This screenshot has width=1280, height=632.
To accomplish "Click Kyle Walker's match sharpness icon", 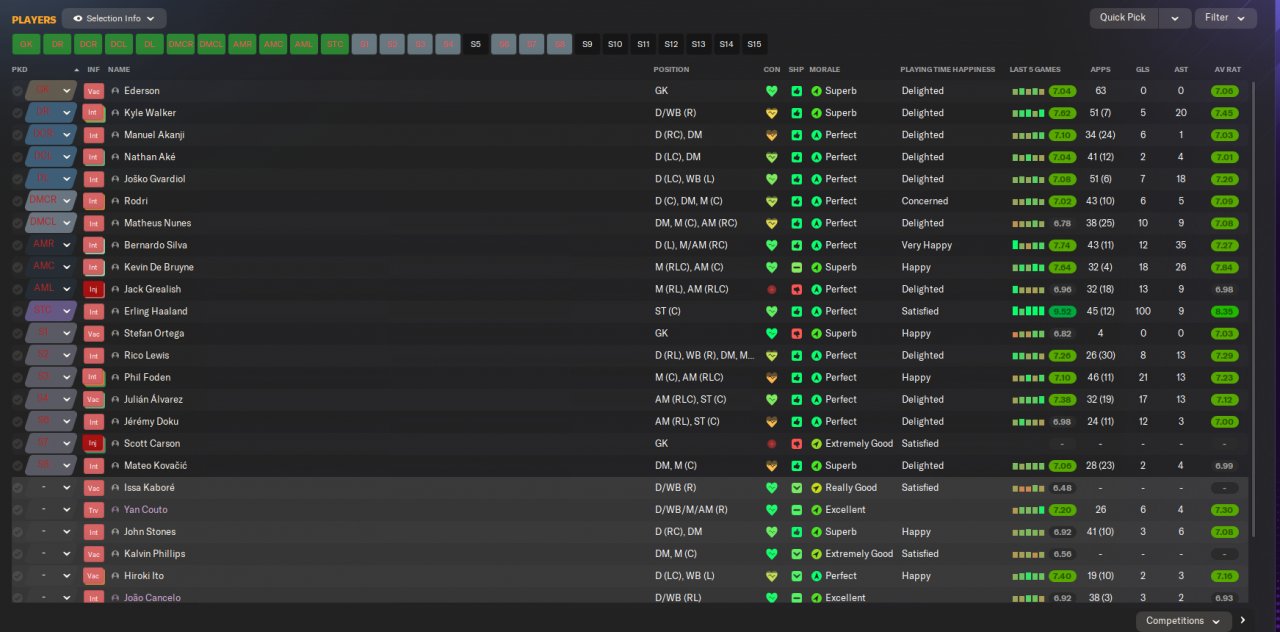I will [x=796, y=113].
